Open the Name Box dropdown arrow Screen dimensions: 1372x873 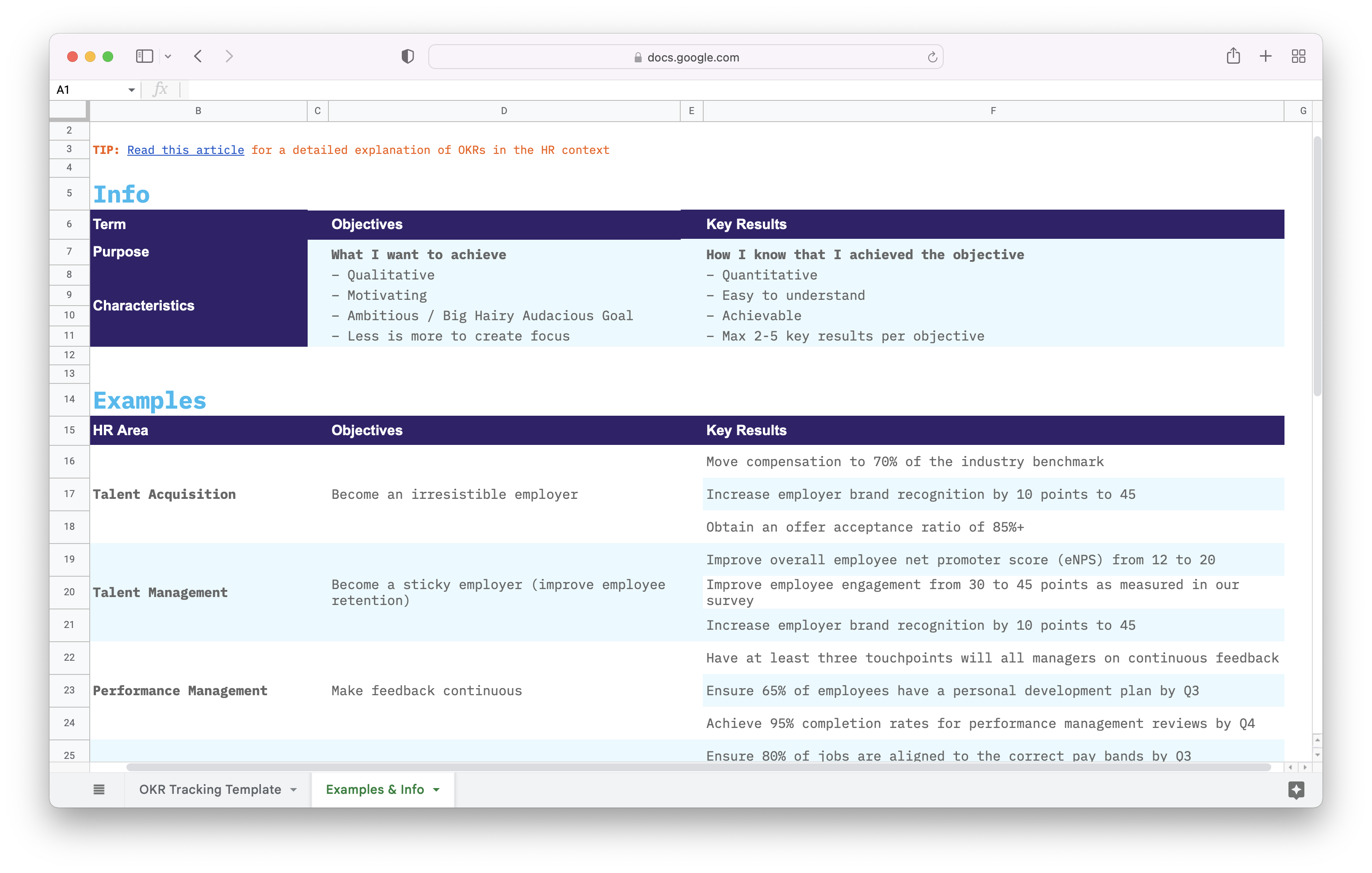[x=132, y=90]
